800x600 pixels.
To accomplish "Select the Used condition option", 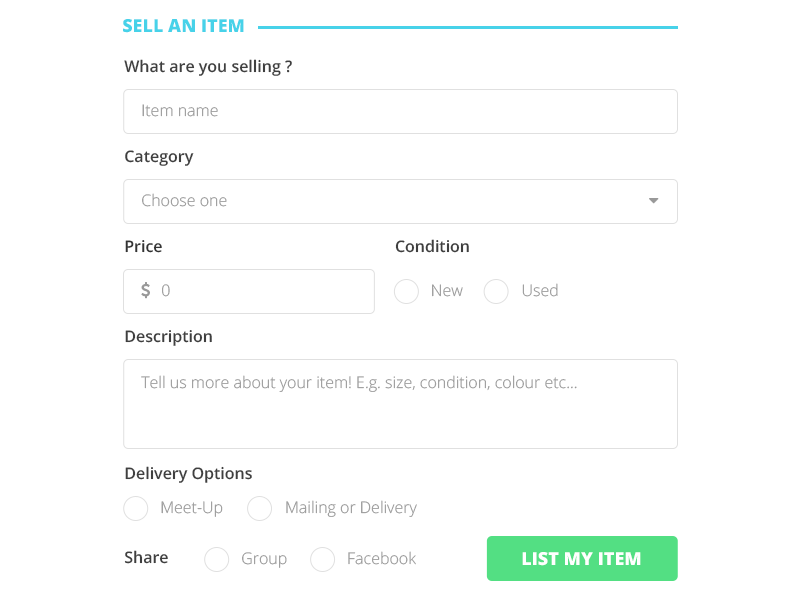I will pyautogui.click(x=497, y=291).
